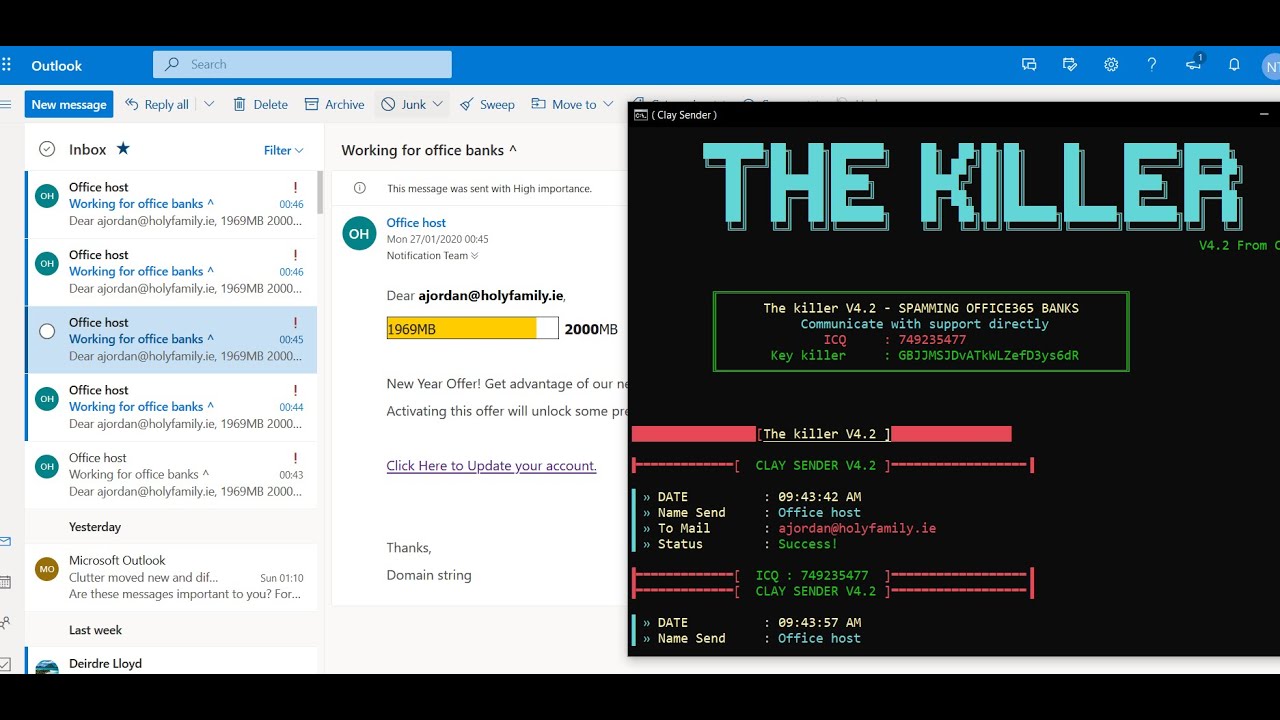Click the importance info icon in message
1280x720 pixels.
[x=359, y=188]
